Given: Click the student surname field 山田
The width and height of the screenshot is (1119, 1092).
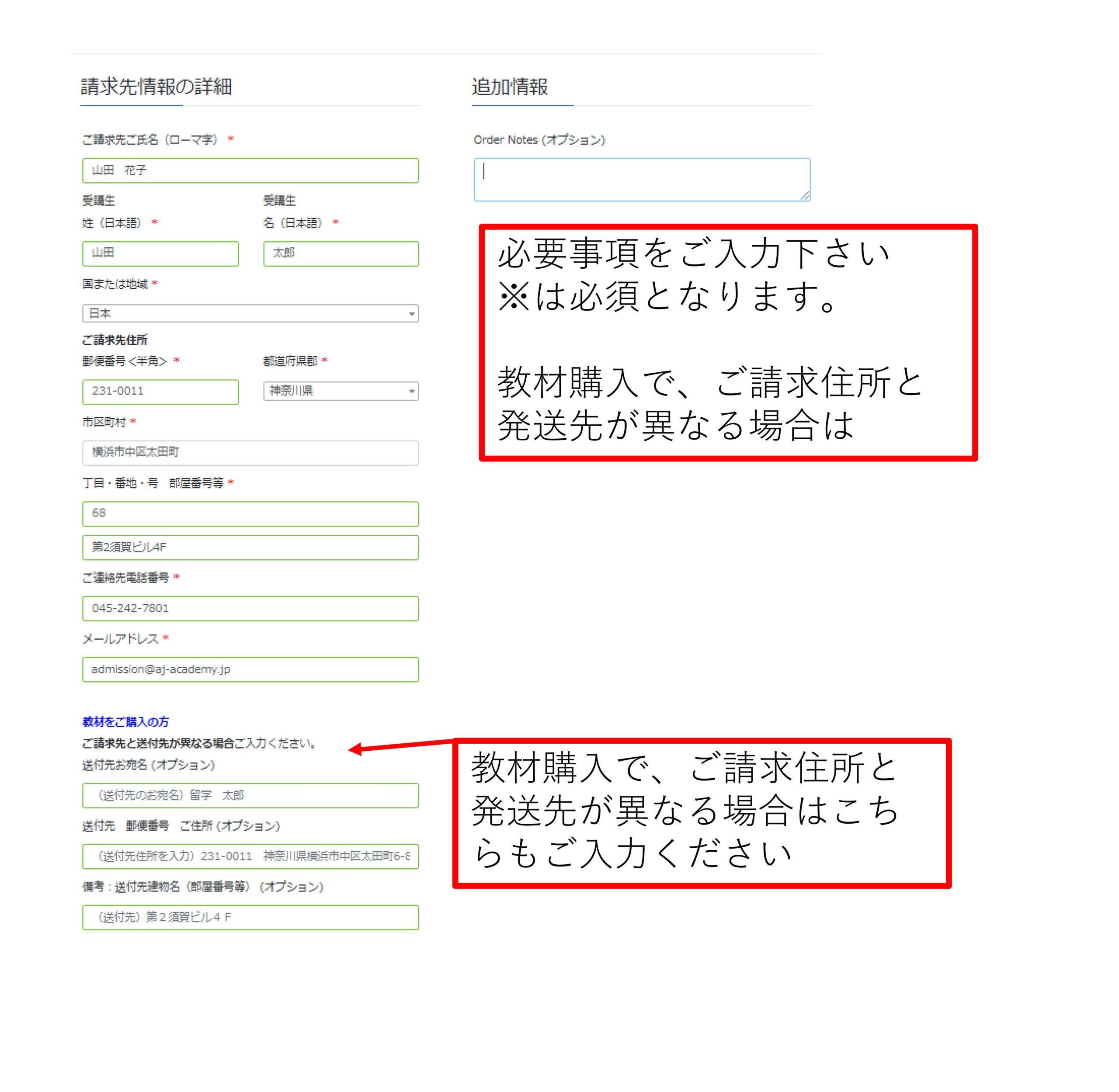Looking at the screenshot, I should coord(160,253).
